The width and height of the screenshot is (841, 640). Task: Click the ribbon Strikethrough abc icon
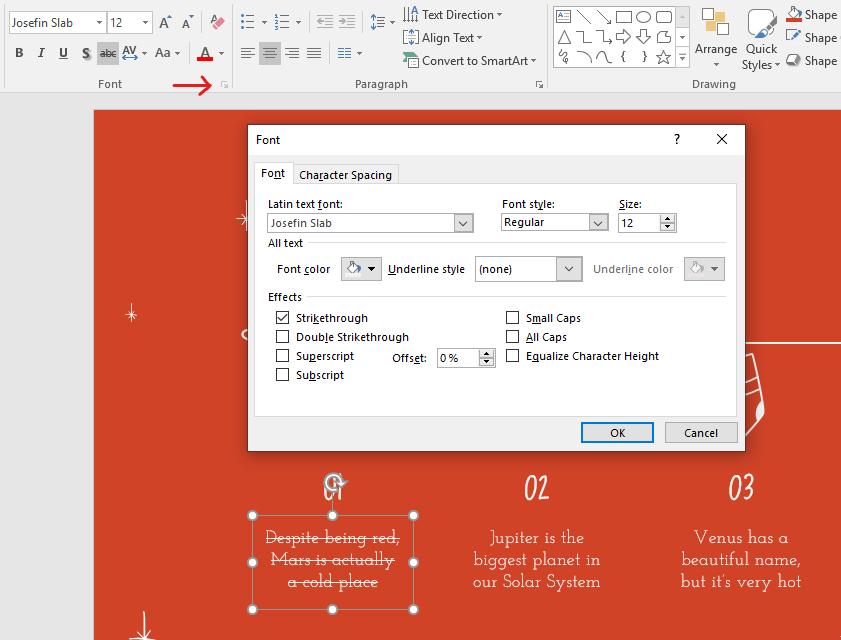108,53
